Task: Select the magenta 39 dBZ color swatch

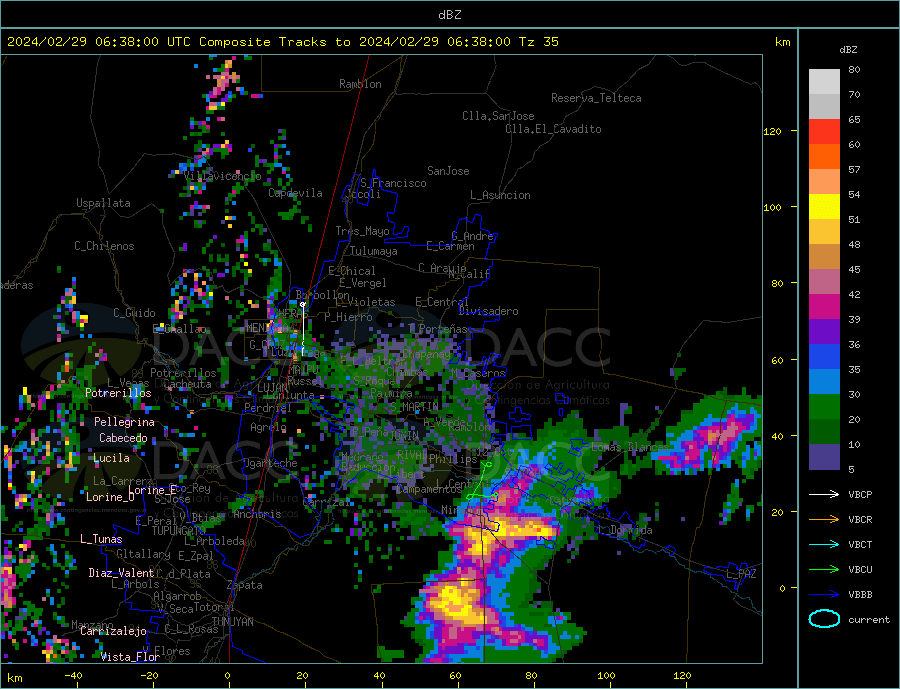Action: pos(824,307)
